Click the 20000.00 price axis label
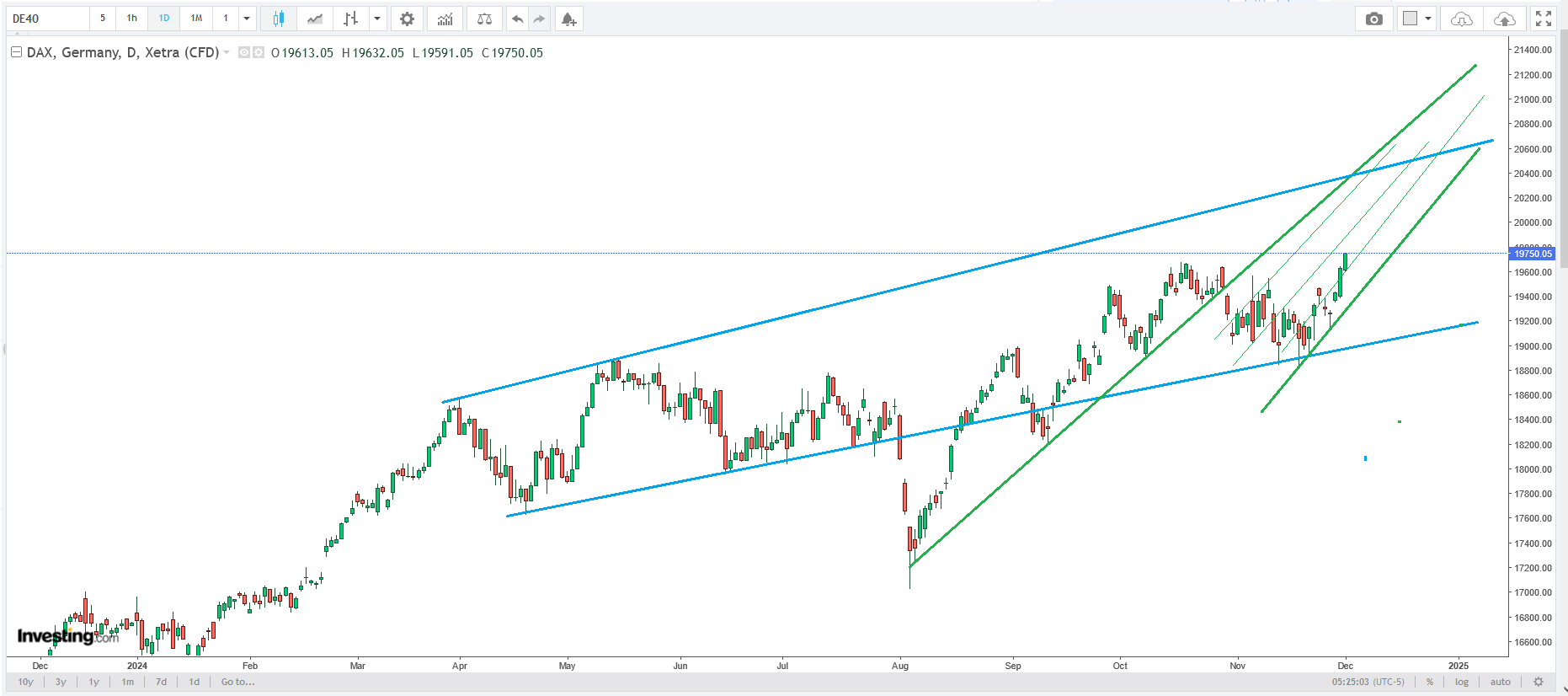Viewport: 1568px width, 696px height. pyautogui.click(x=1533, y=222)
